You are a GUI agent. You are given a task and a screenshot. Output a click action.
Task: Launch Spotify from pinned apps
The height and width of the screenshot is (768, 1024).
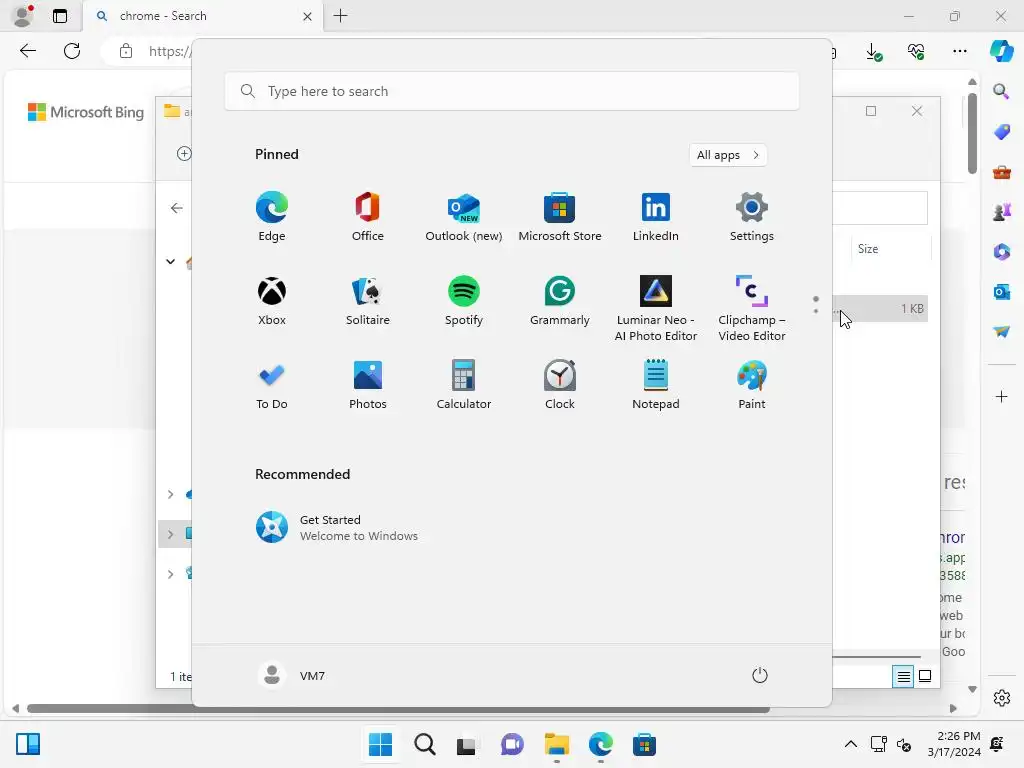(464, 301)
